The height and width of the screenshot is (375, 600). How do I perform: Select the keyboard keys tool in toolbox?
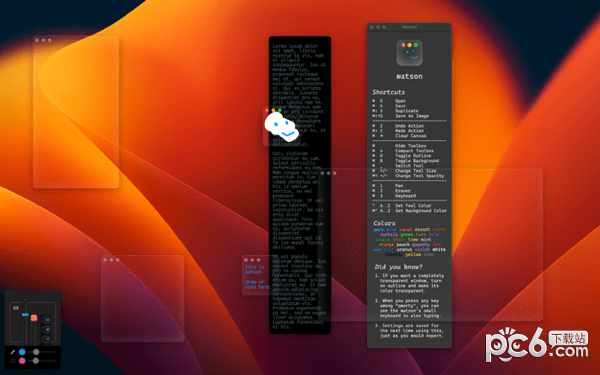(x=46, y=329)
